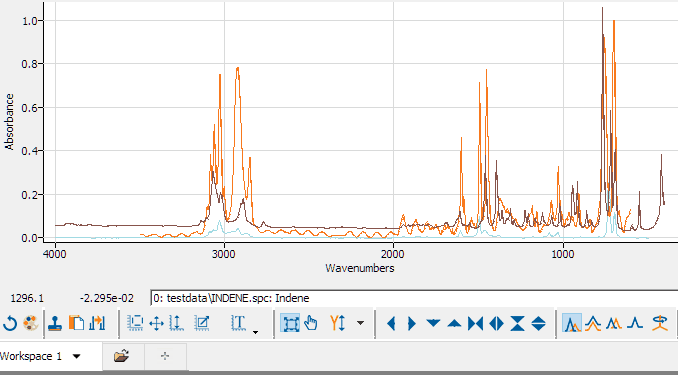The height and width of the screenshot is (375, 678).
Task: Click the dashed box edit icon
Action: point(202,324)
